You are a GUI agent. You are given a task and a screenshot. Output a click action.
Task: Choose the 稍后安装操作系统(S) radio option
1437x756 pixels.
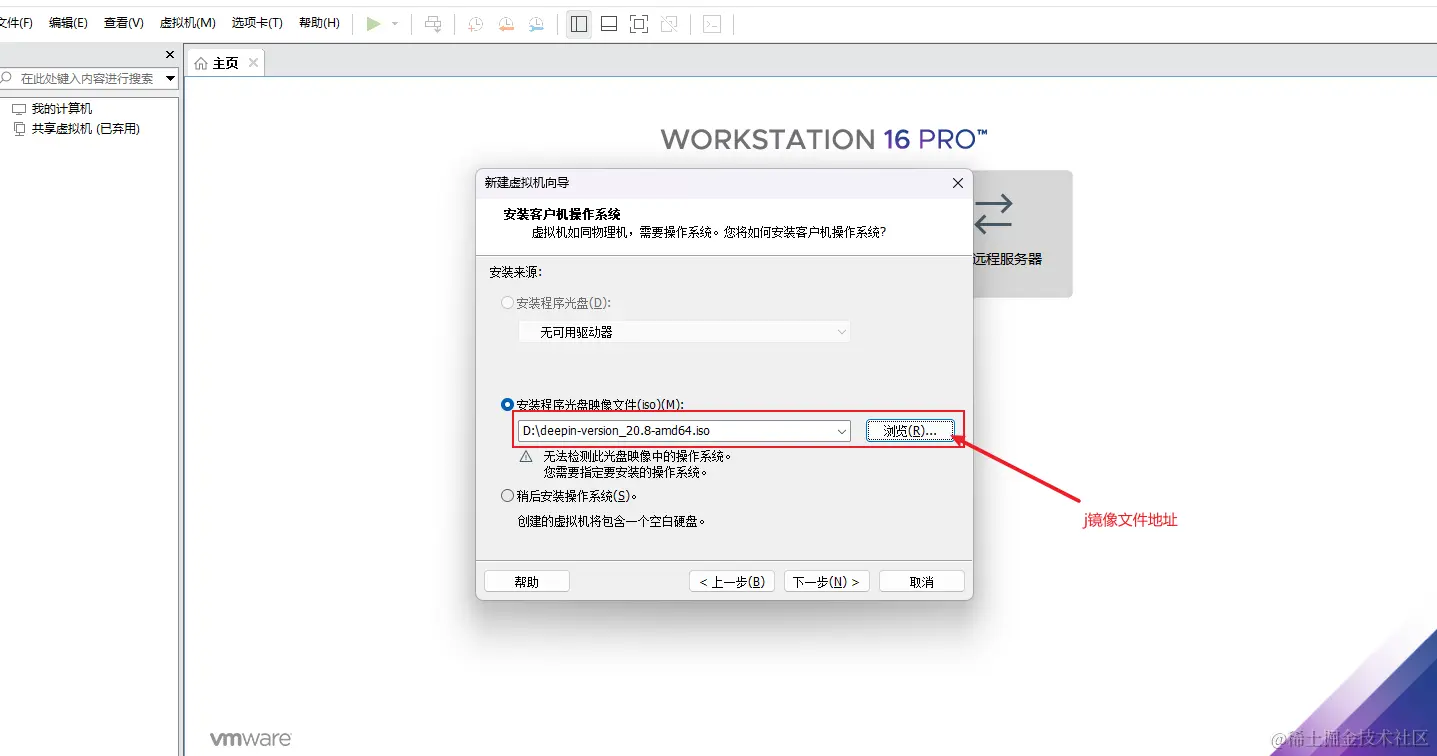pyautogui.click(x=507, y=496)
